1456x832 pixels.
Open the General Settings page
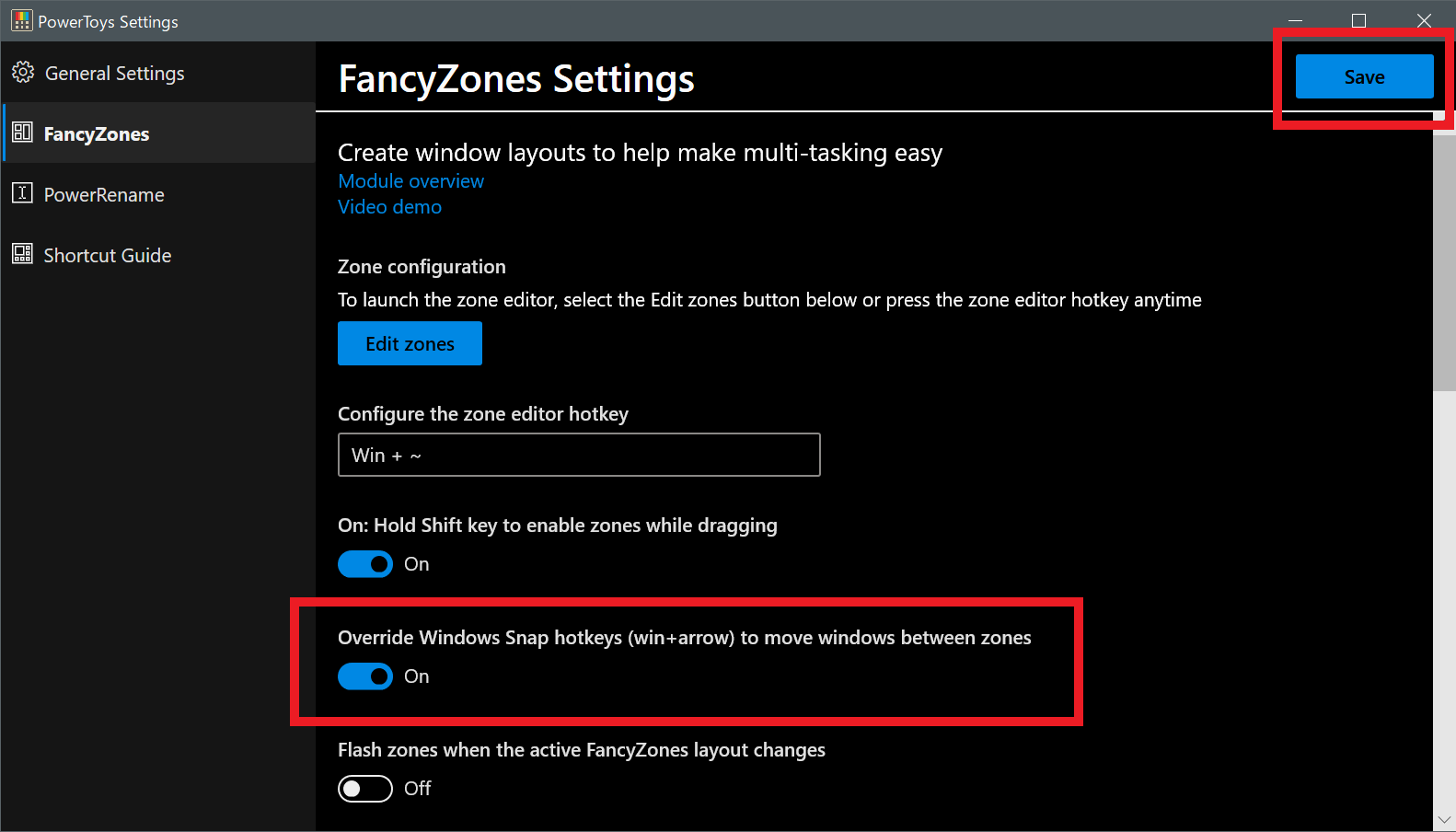[114, 73]
